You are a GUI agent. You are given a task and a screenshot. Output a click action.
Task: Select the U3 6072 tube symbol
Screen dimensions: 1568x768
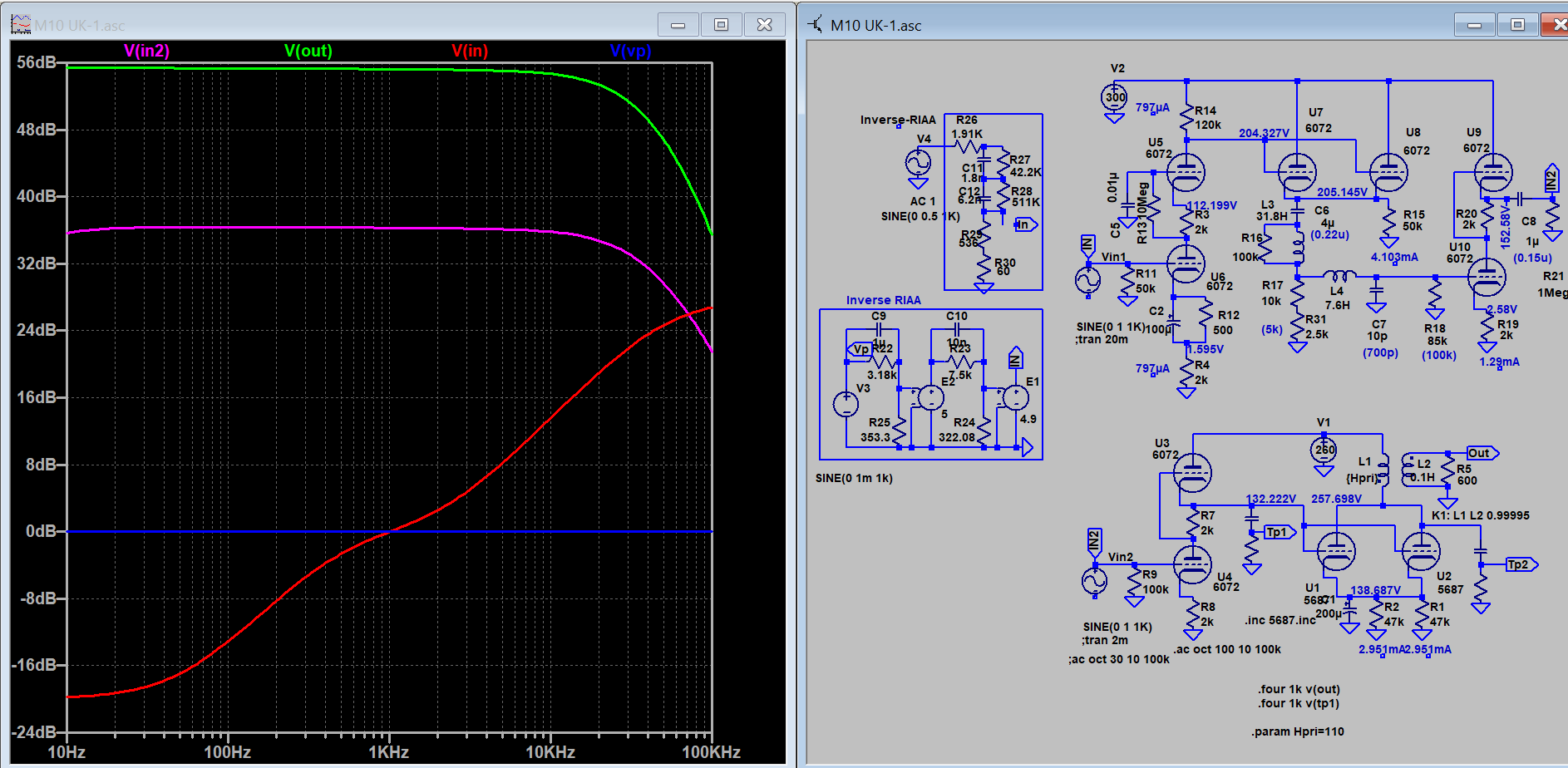(1192, 474)
